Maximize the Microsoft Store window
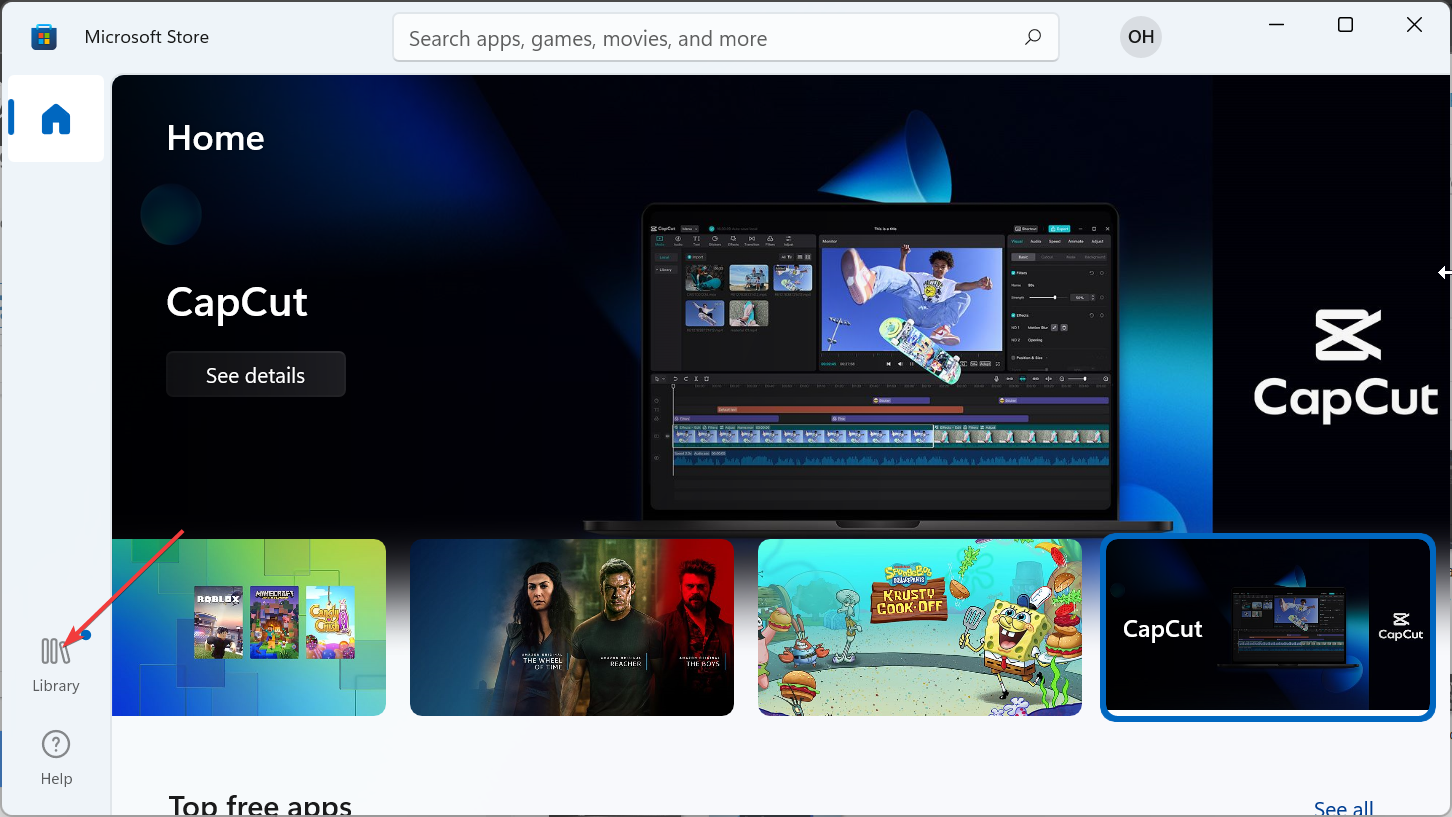1452x817 pixels. coord(1345,25)
